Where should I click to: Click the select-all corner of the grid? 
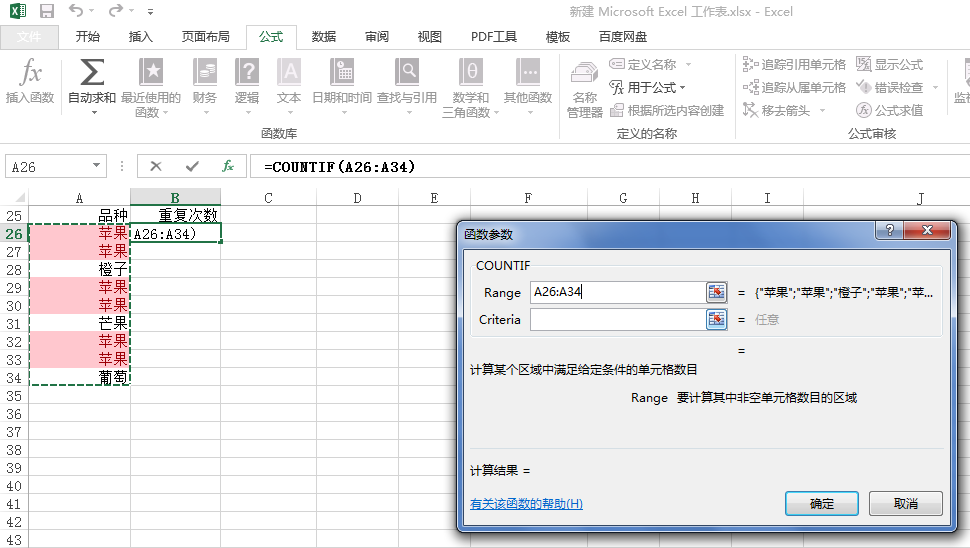[15, 197]
